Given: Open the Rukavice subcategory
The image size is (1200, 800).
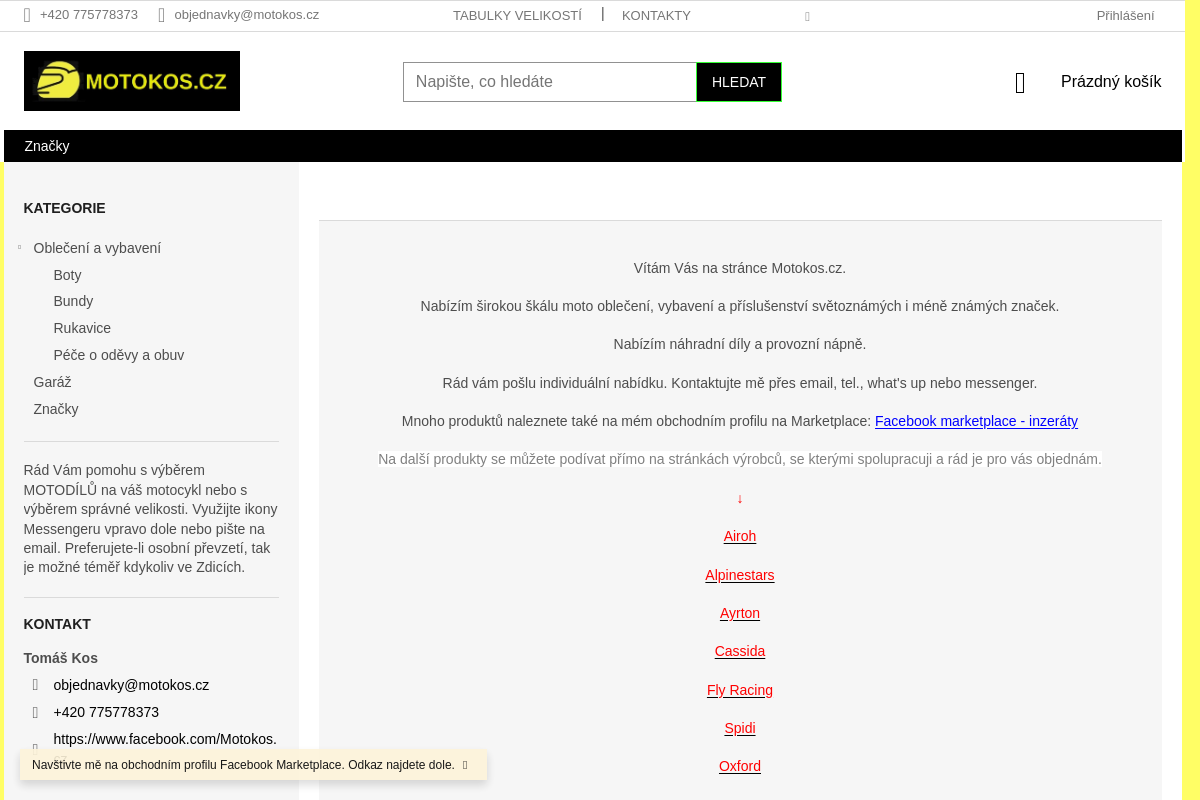Looking at the screenshot, I should coord(82,328).
